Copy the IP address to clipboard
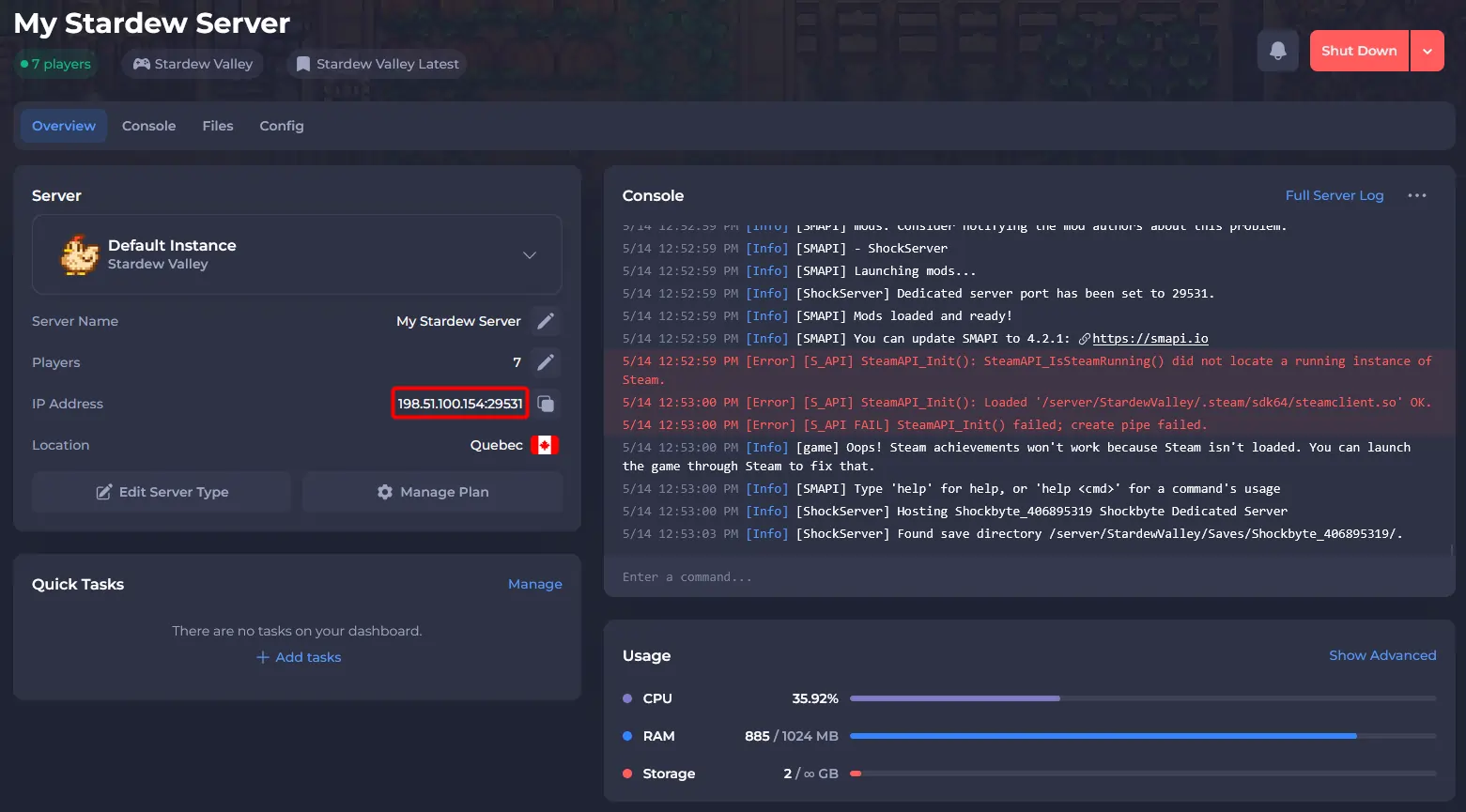This screenshot has height=812, width=1466. 546,404
